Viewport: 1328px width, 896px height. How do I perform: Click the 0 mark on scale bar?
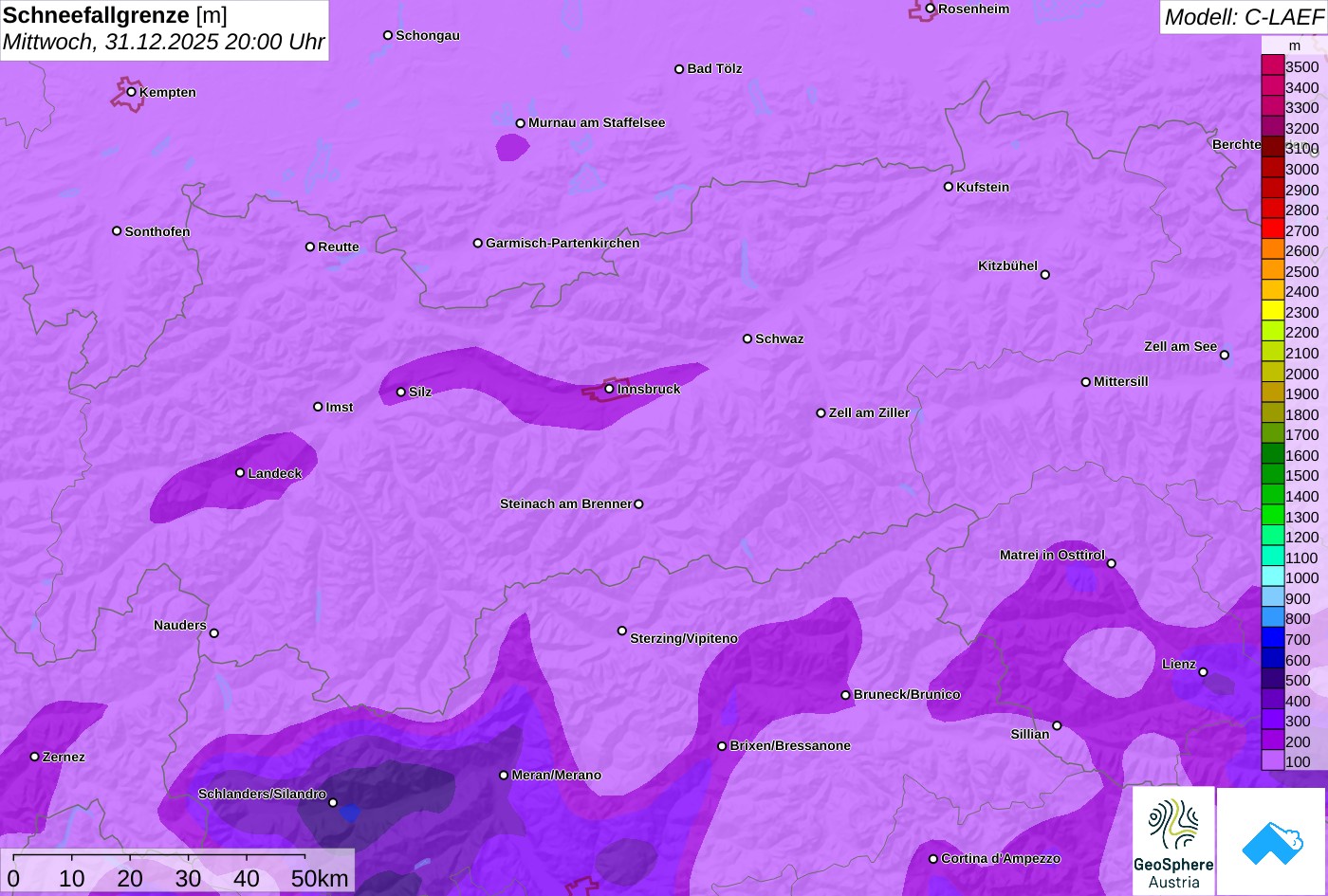pyautogui.click(x=13, y=879)
